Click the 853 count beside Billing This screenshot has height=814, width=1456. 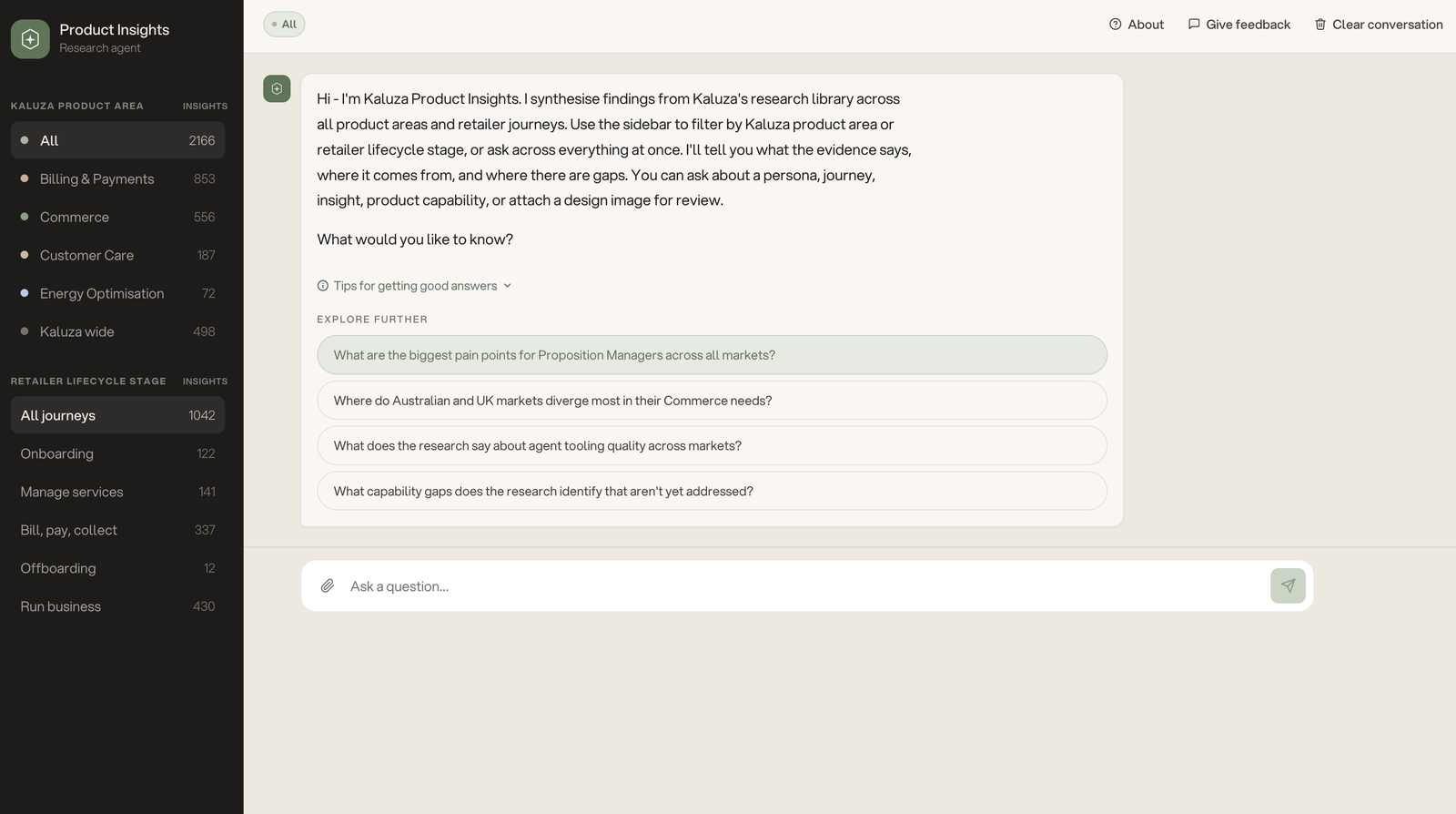point(205,178)
